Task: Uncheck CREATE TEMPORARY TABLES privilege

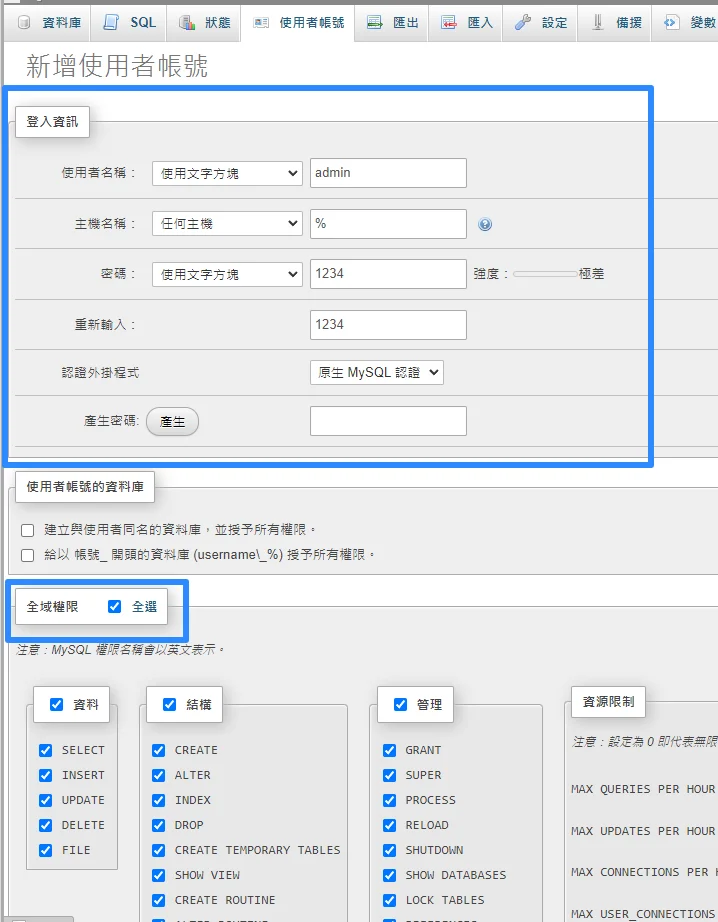Action: pyautogui.click(x=158, y=850)
